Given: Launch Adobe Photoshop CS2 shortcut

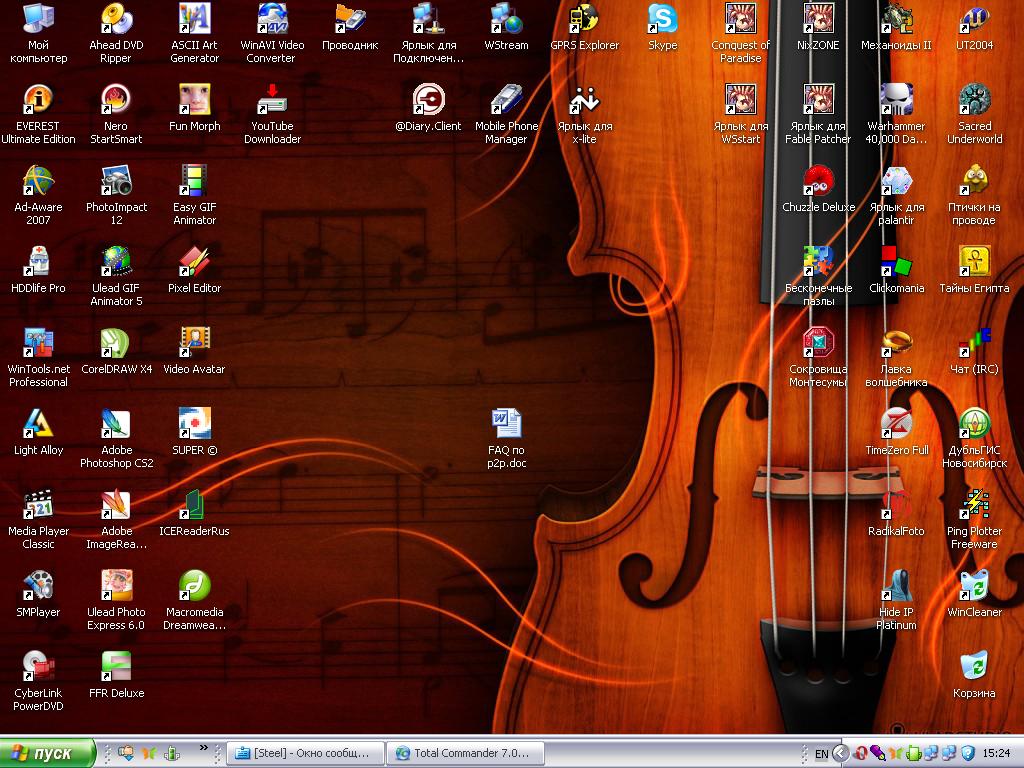Looking at the screenshot, I should click(116, 424).
